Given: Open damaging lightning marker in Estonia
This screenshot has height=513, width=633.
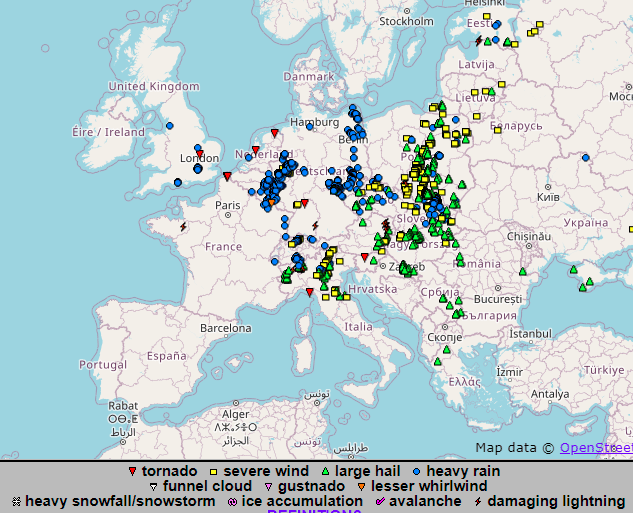Looking at the screenshot, I should tap(479, 41).
